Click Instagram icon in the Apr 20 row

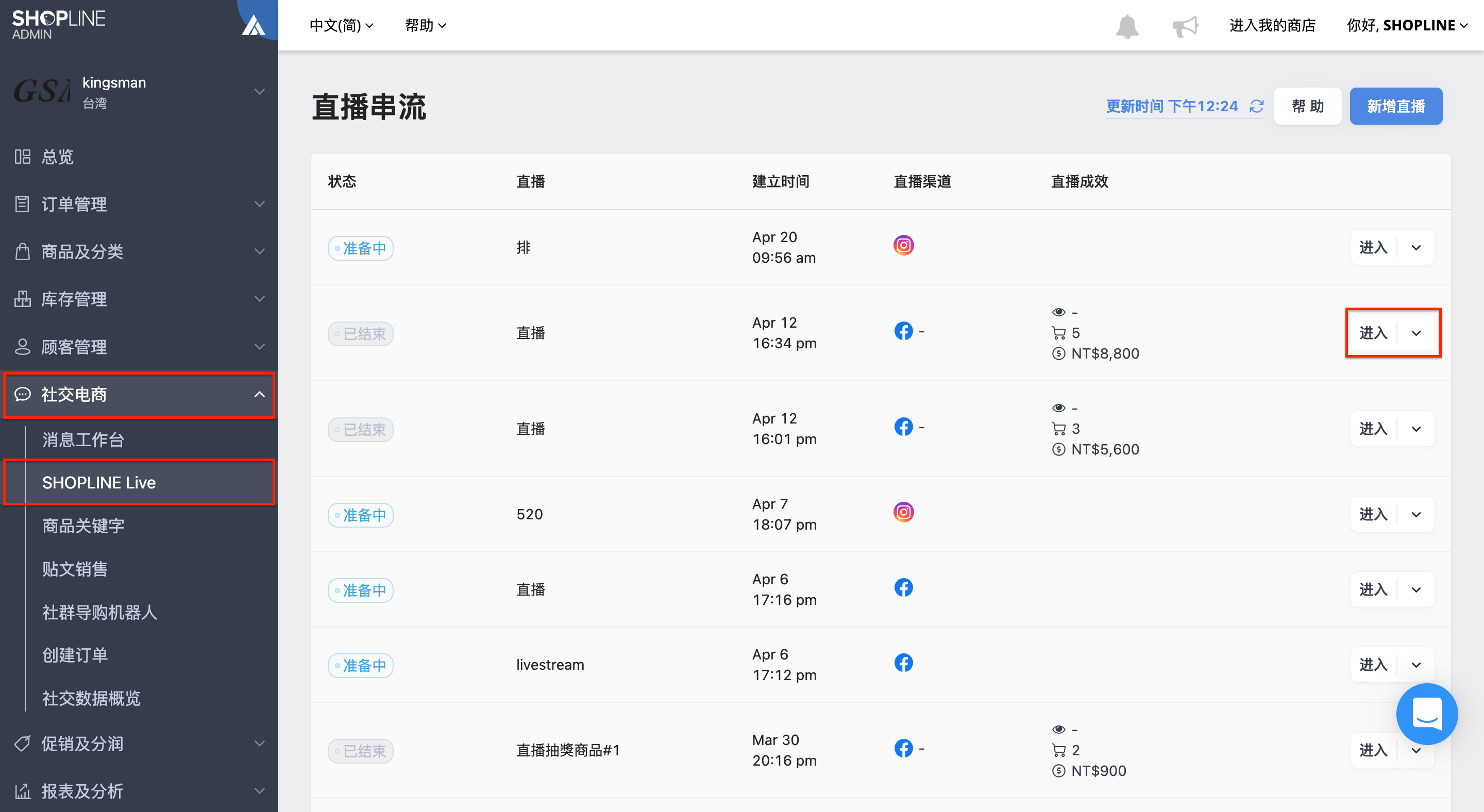click(903, 246)
